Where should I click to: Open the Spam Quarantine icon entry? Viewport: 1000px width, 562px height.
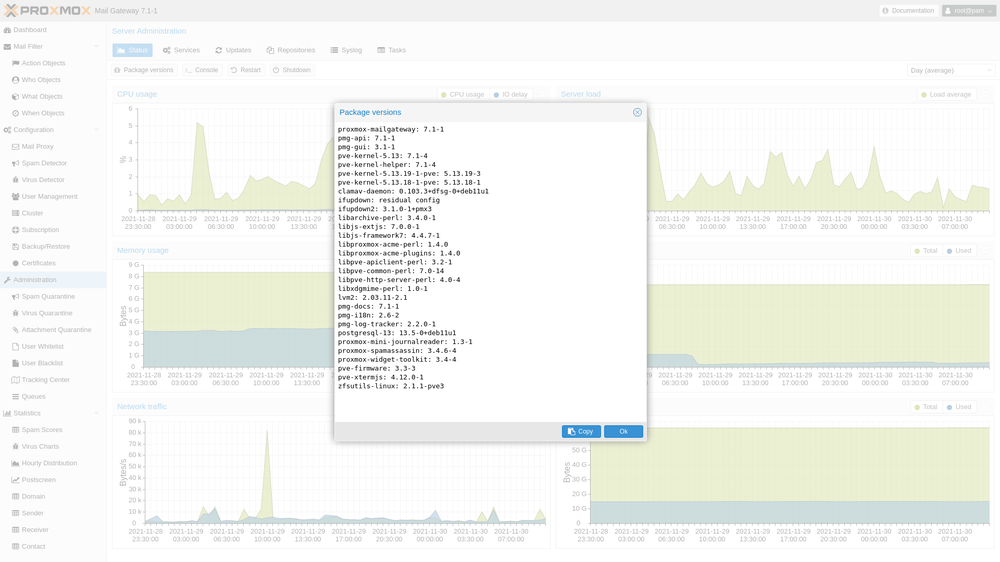pyautogui.click(x=15, y=296)
